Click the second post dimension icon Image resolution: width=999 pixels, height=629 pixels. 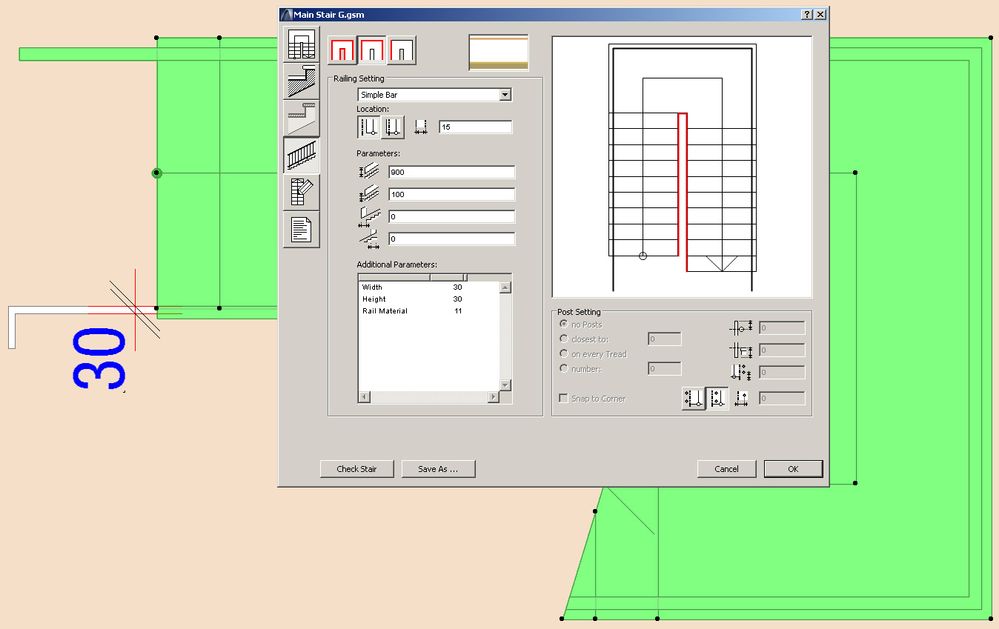740,350
